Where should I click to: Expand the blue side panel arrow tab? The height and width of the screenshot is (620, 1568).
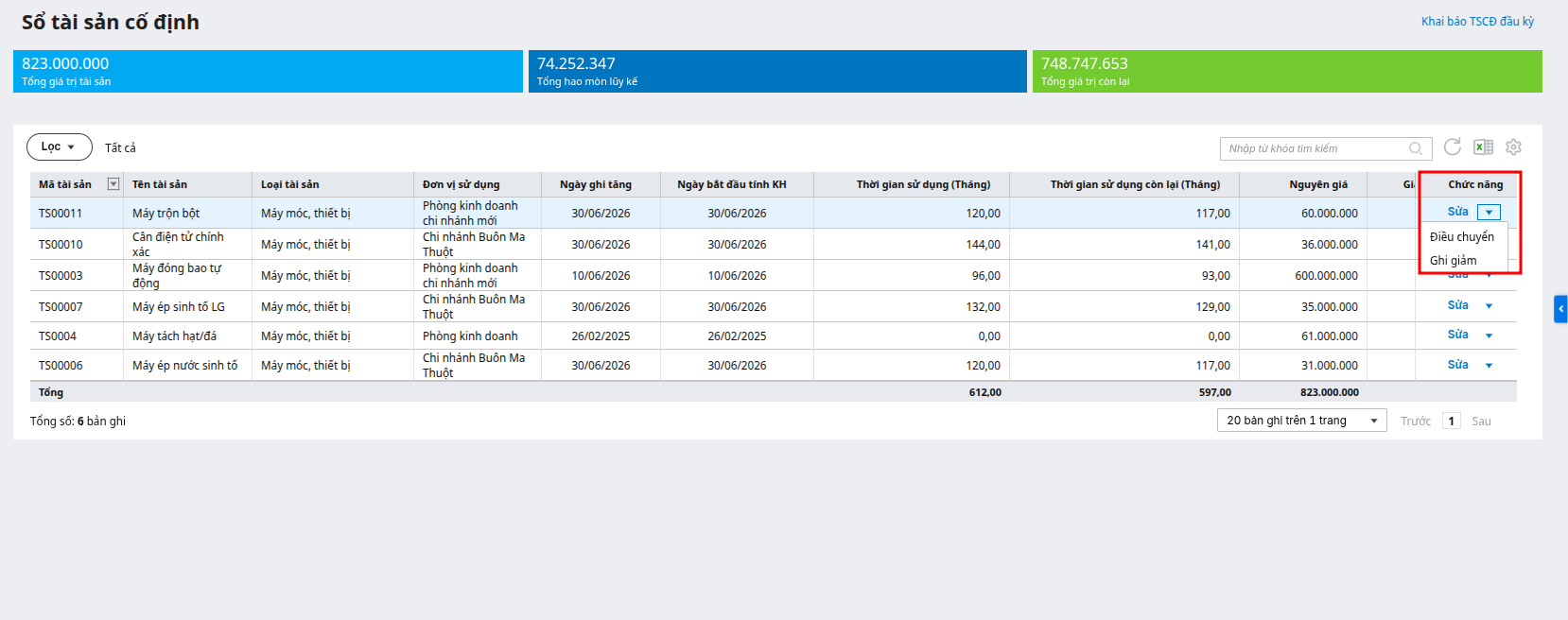click(1560, 309)
